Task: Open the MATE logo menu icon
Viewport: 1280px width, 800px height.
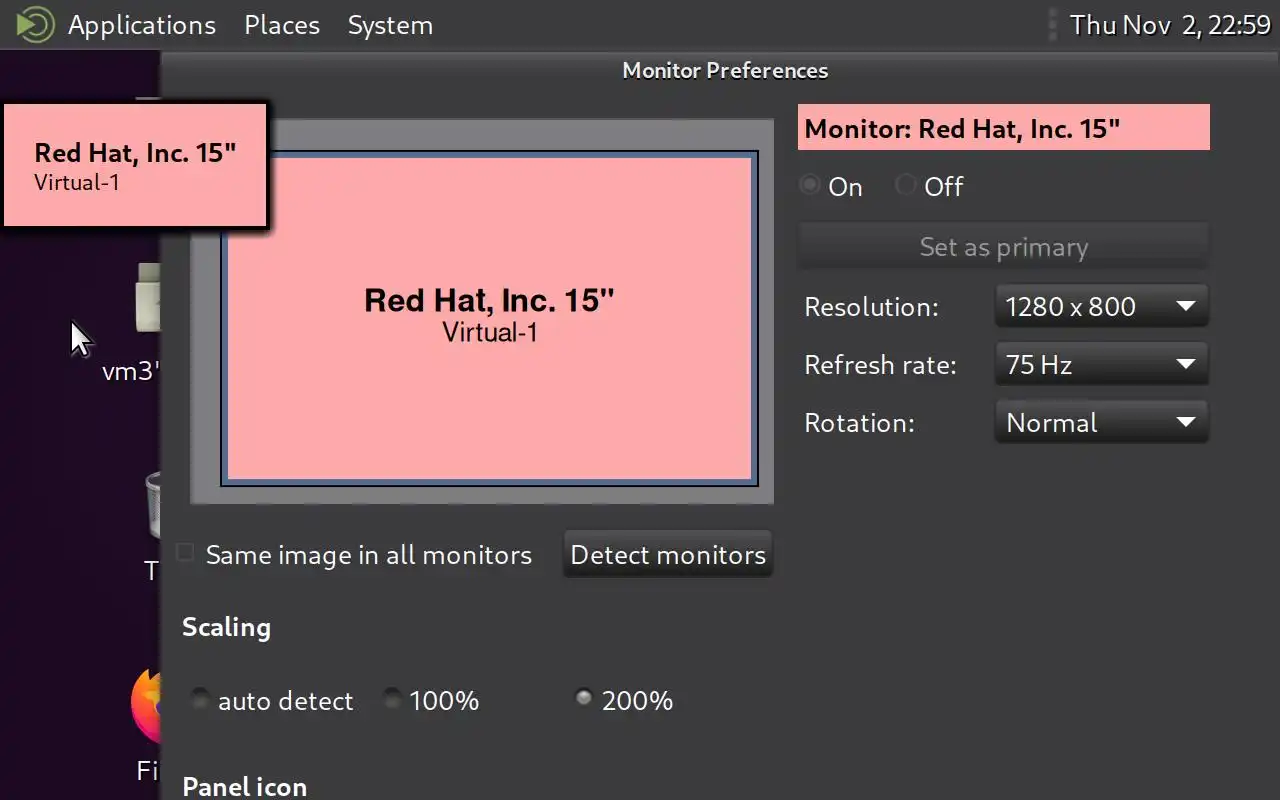Action: click(x=34, y=24)
